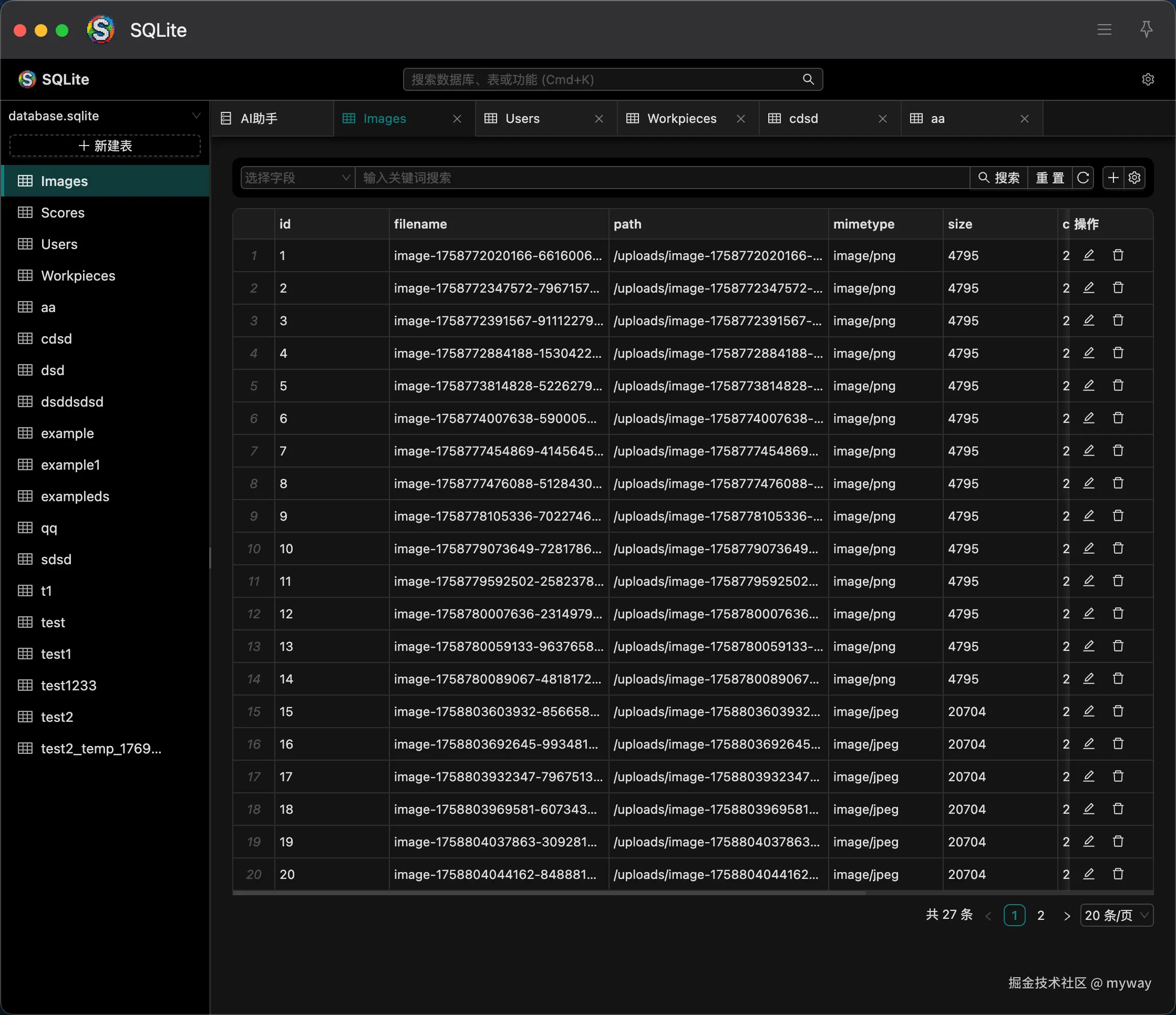Image resolution: width=1176 pixels, height=1015 pixels.
Task: Click the edit pencil icon for row 12
Action: (1088, 614)
